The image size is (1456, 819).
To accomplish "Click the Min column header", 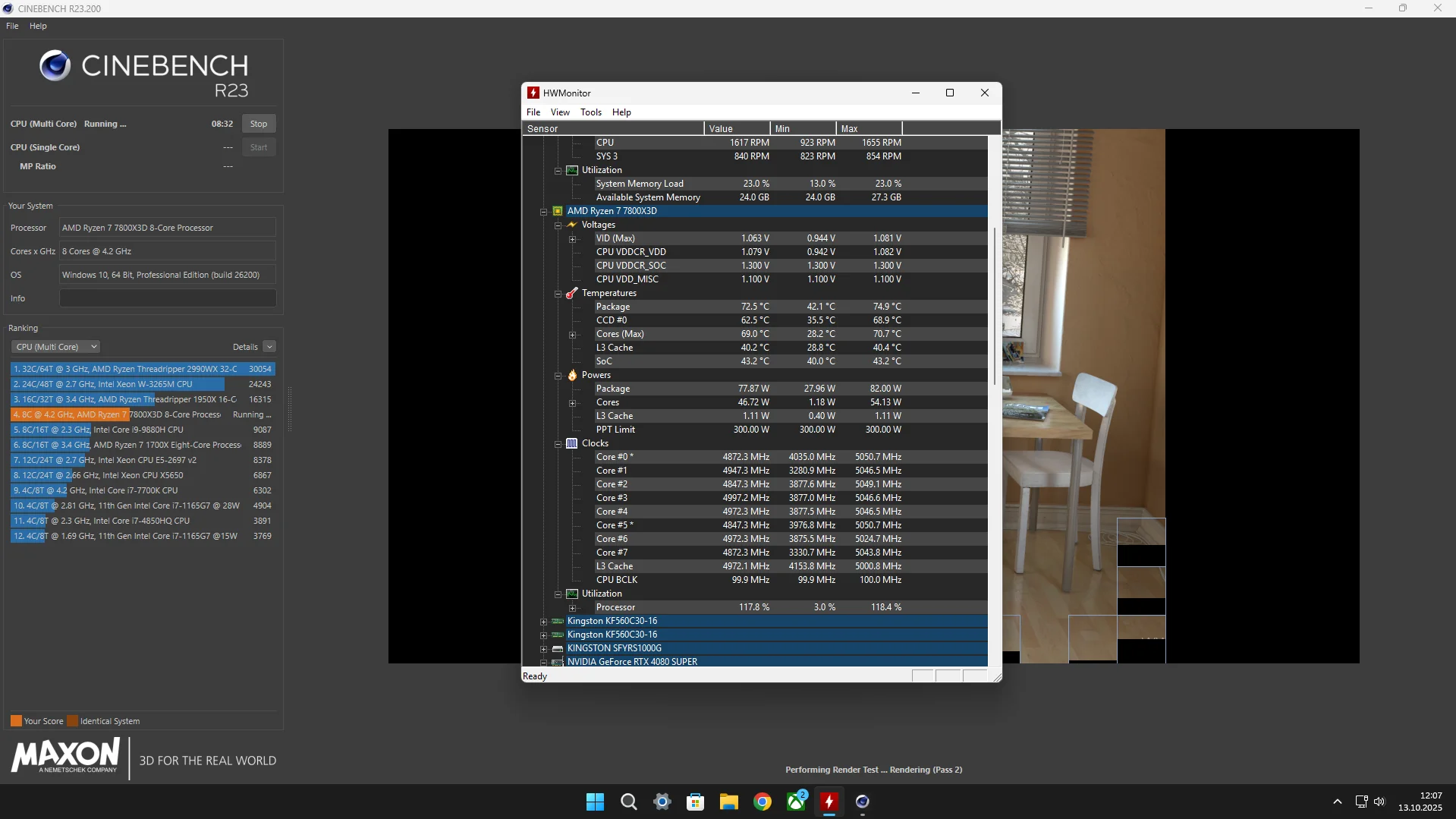I will (803, 128).
